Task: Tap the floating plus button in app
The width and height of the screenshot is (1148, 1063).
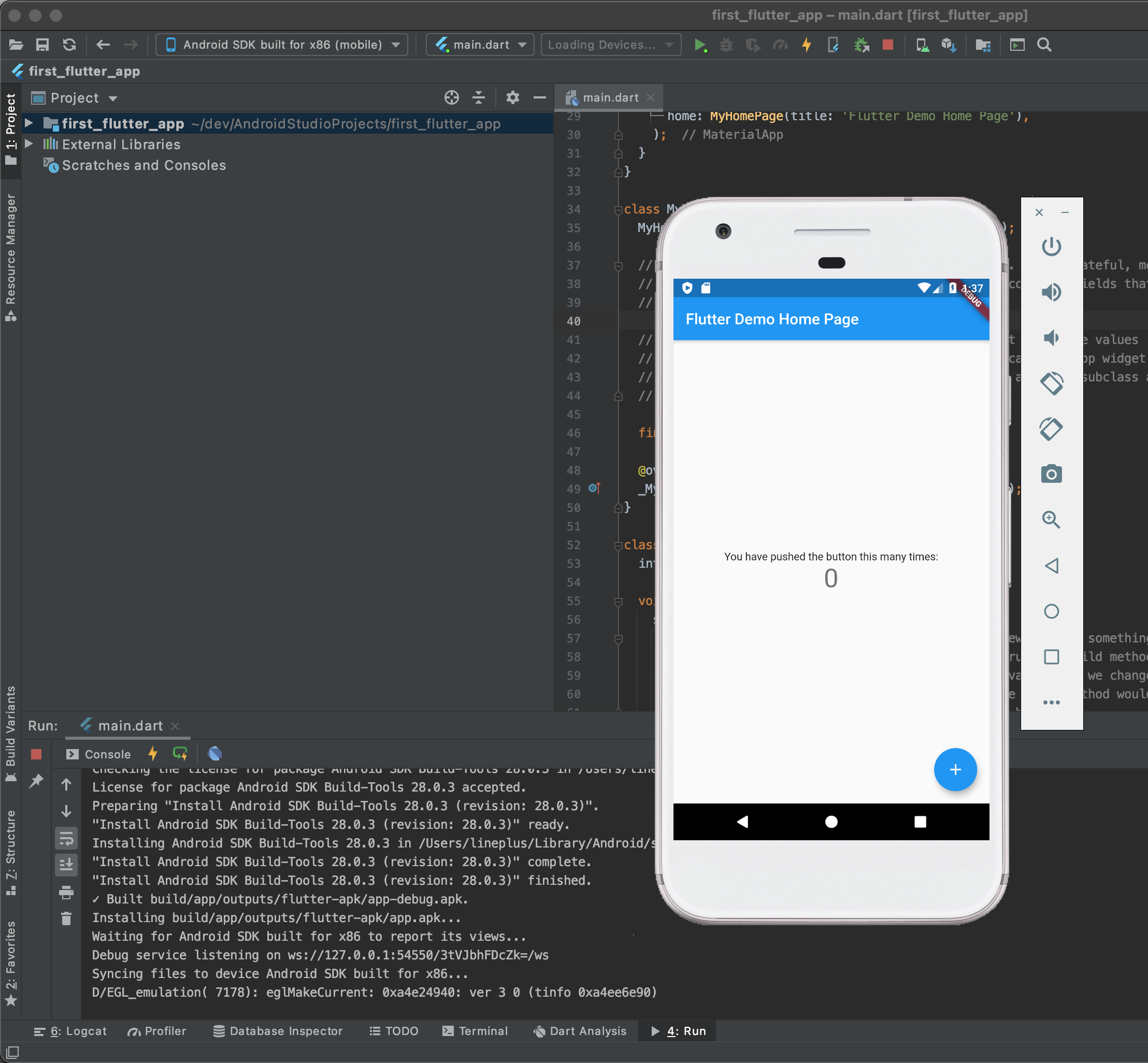Action: point(955,770)
